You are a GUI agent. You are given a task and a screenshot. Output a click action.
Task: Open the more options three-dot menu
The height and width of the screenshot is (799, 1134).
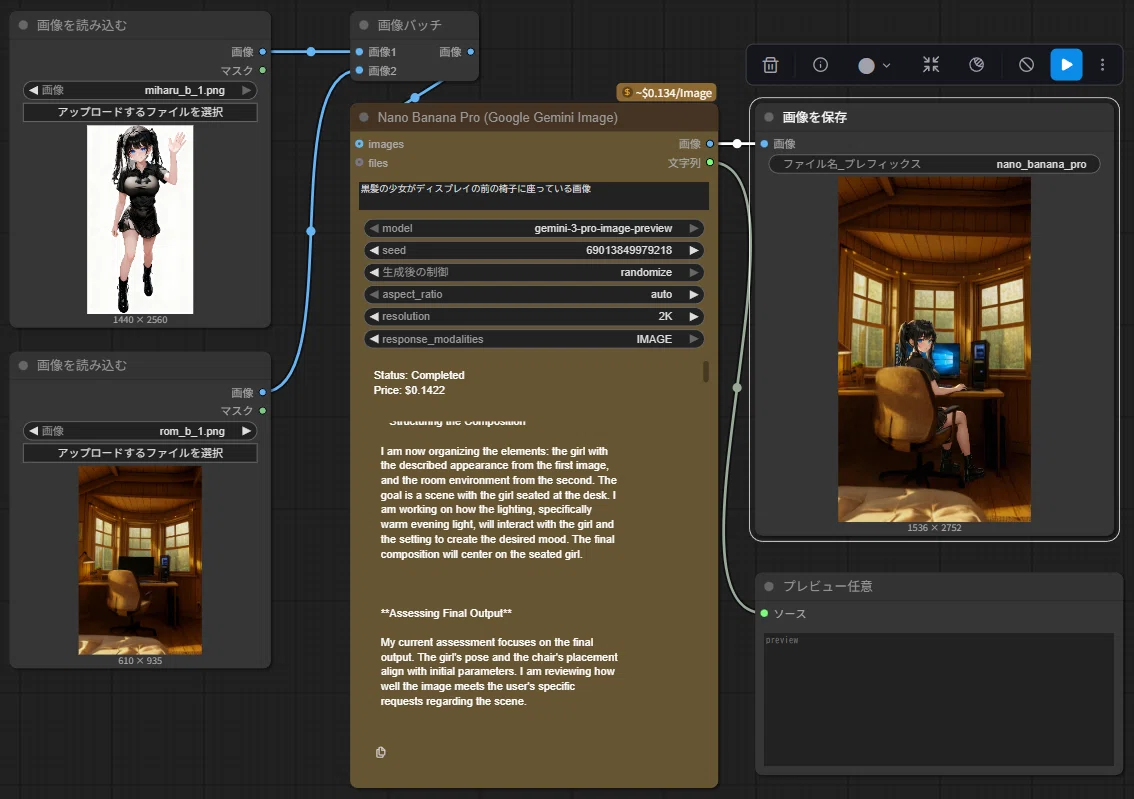tap(1102, 65)
